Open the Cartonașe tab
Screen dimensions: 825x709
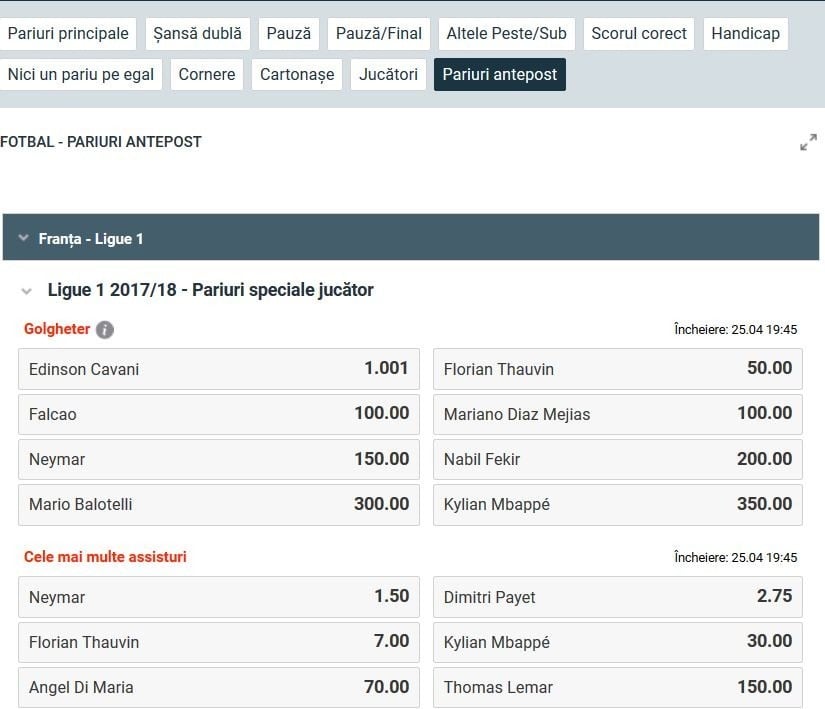click(297, 74)
